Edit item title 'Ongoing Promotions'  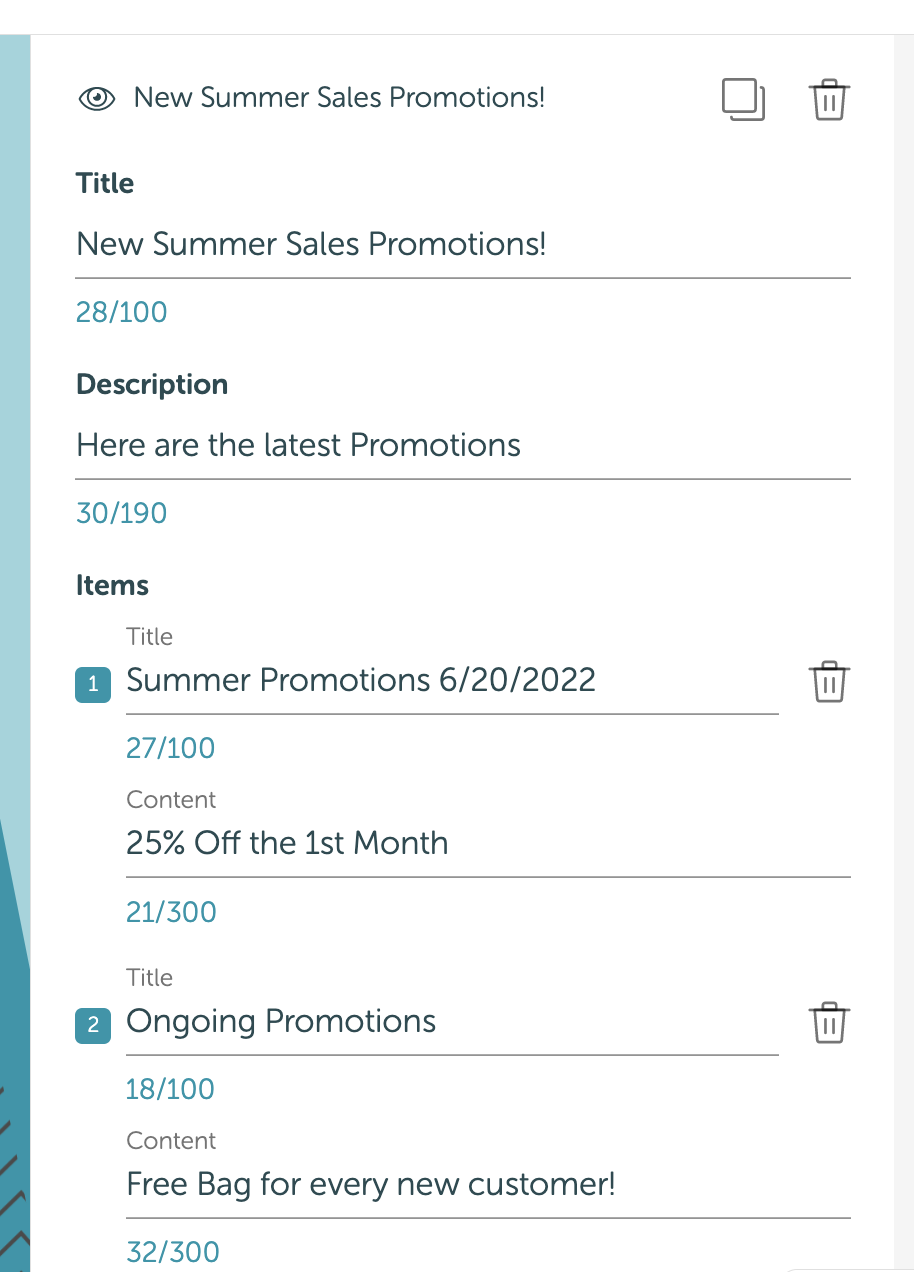click(x=452, y=1022)
